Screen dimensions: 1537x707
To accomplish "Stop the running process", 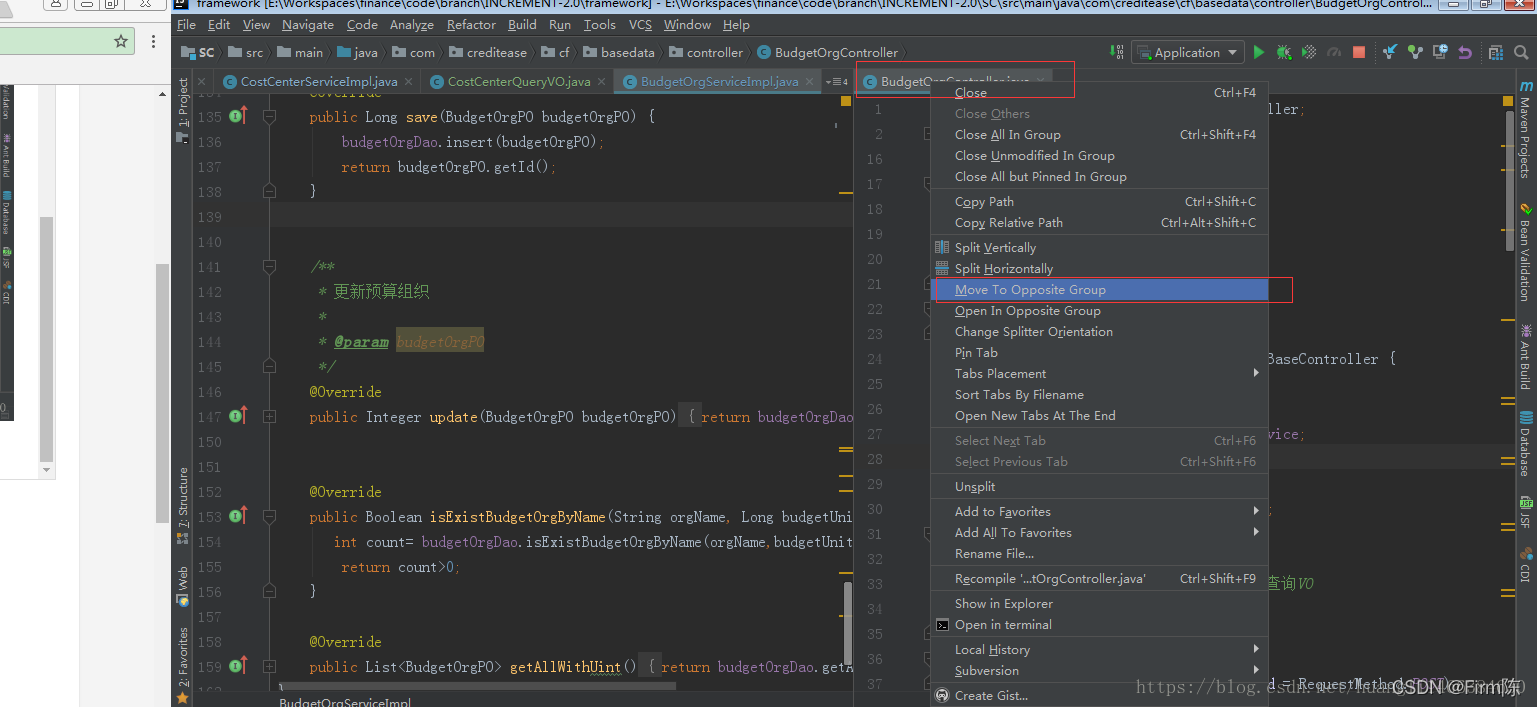I will click(x=1359, y=52).
